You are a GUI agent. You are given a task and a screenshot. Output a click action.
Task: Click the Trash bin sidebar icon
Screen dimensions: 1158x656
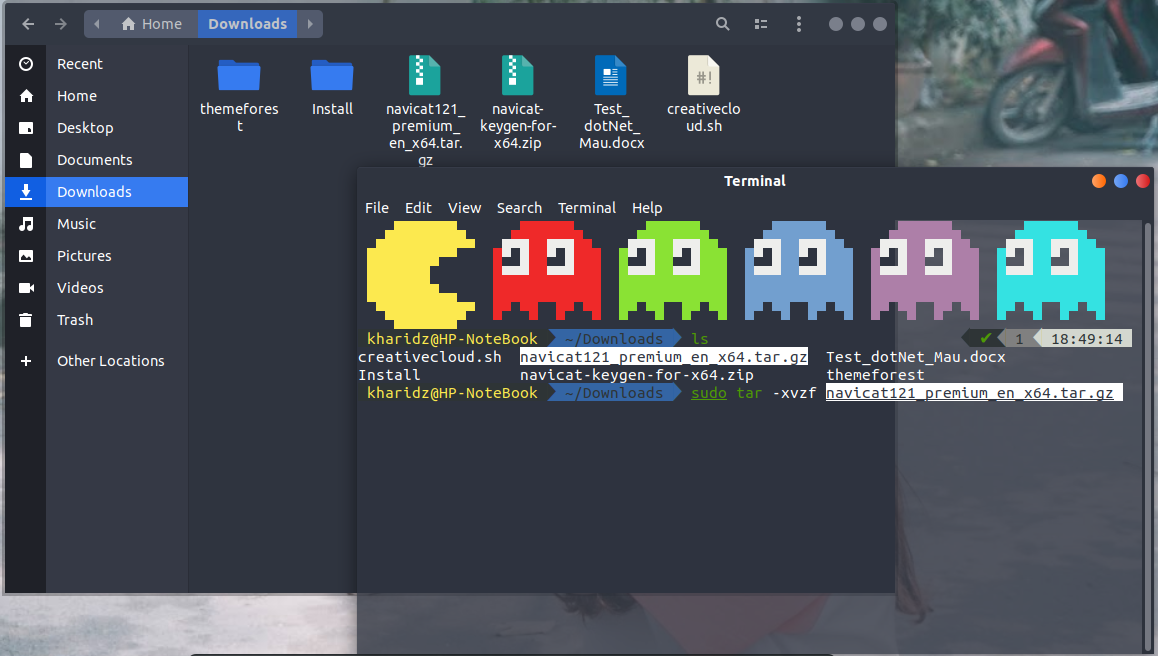pyautogui.click(x=26, y=320)
